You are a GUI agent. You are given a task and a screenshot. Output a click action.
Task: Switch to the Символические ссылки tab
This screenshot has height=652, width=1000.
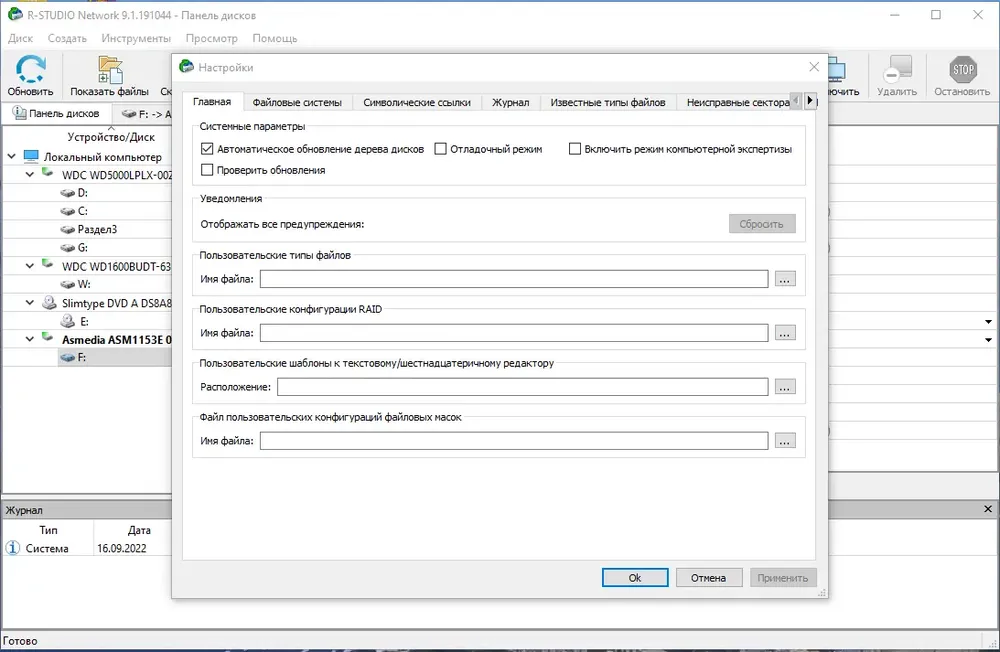coord(417,102)
